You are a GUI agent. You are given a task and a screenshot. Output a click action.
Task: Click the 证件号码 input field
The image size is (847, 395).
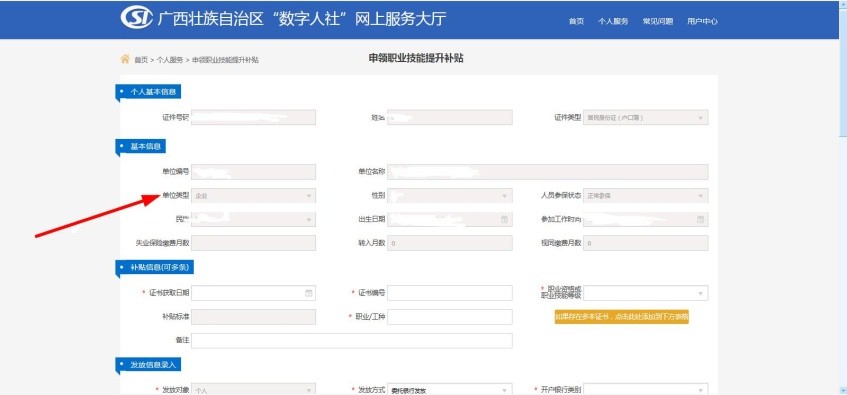pyautogui.click(x=253, y=117)
